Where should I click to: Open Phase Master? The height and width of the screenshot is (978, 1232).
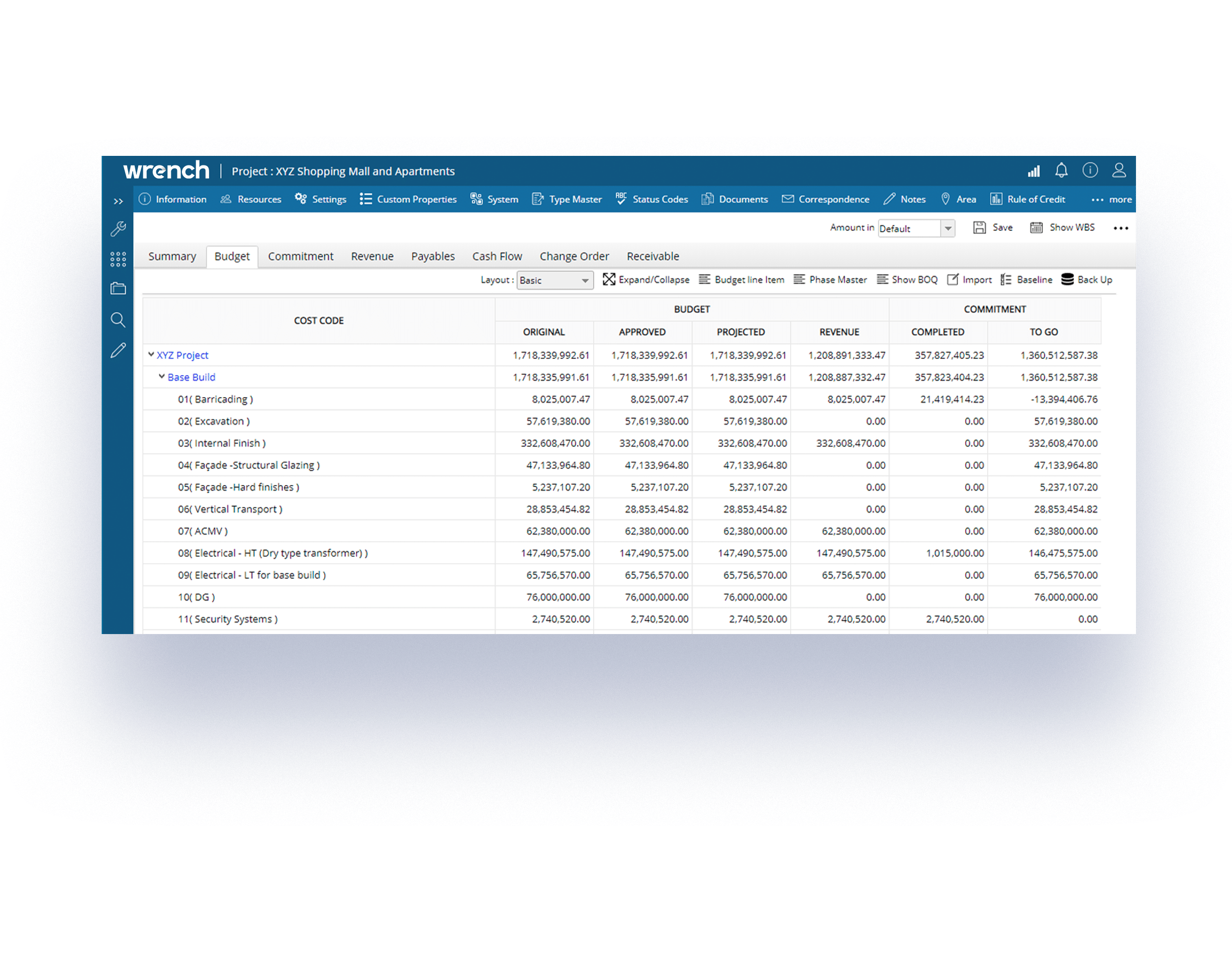point(830,280)
